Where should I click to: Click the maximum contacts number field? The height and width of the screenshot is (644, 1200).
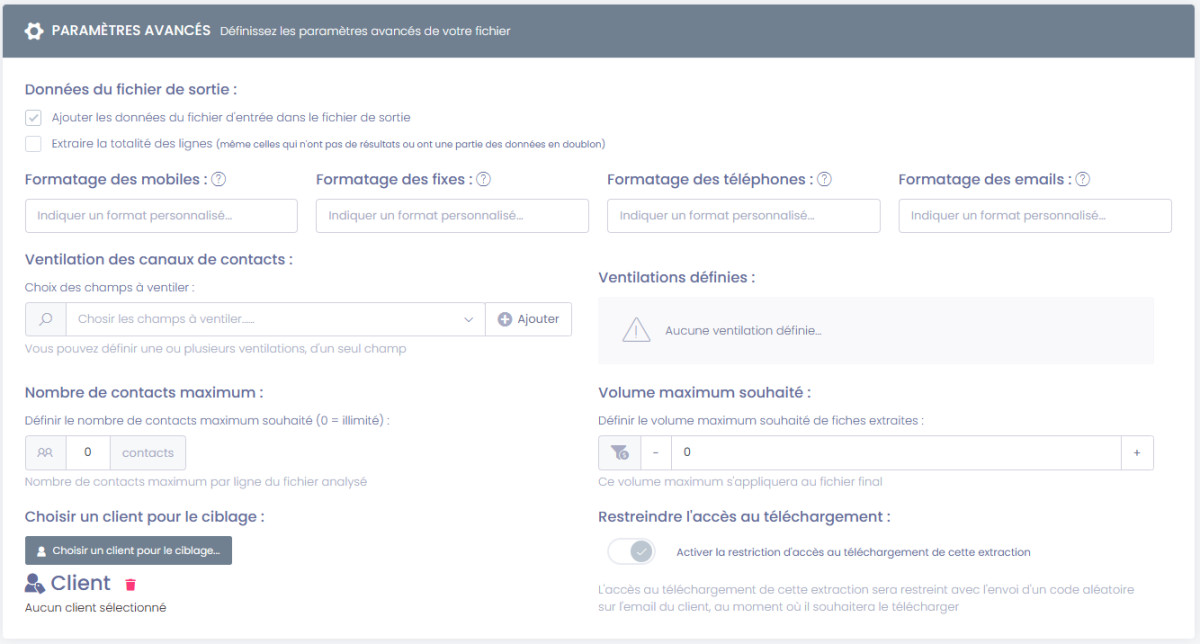(88, 453)
